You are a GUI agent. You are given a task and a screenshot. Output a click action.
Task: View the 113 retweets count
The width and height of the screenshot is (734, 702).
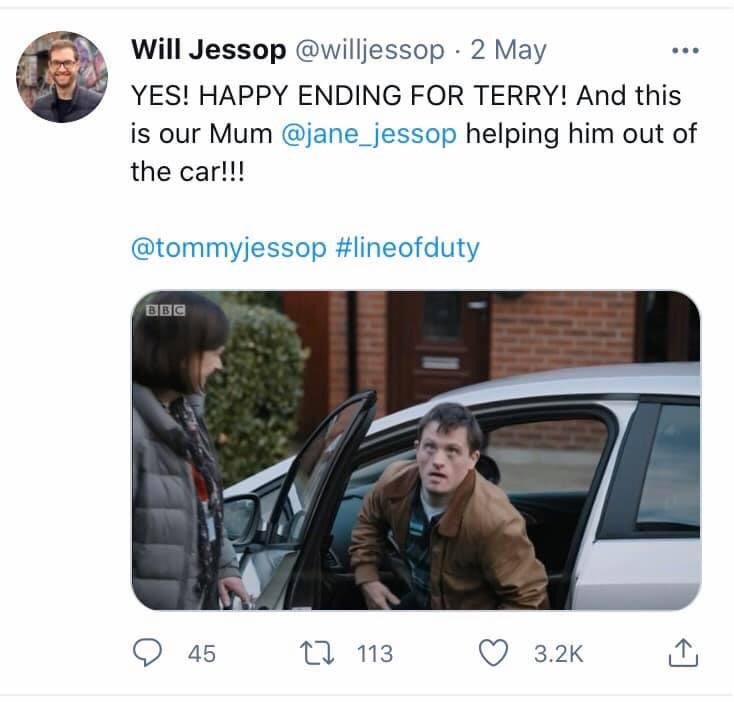[x=375, y=654]
